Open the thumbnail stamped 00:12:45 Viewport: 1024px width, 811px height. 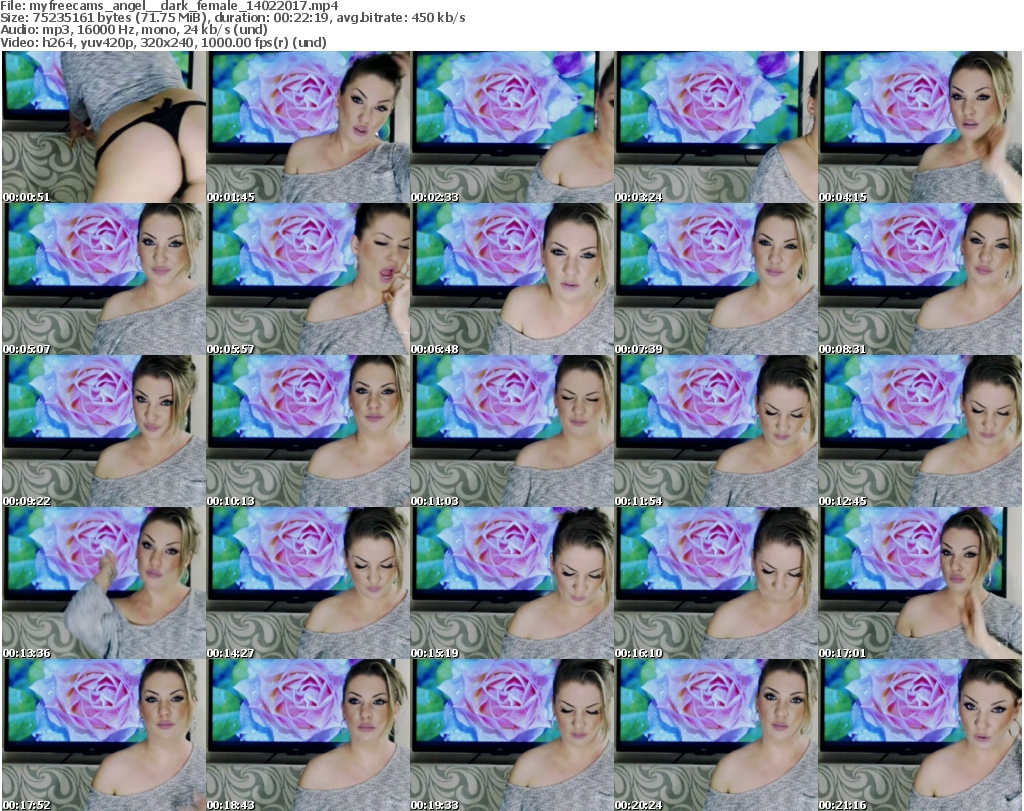(920, 431)
